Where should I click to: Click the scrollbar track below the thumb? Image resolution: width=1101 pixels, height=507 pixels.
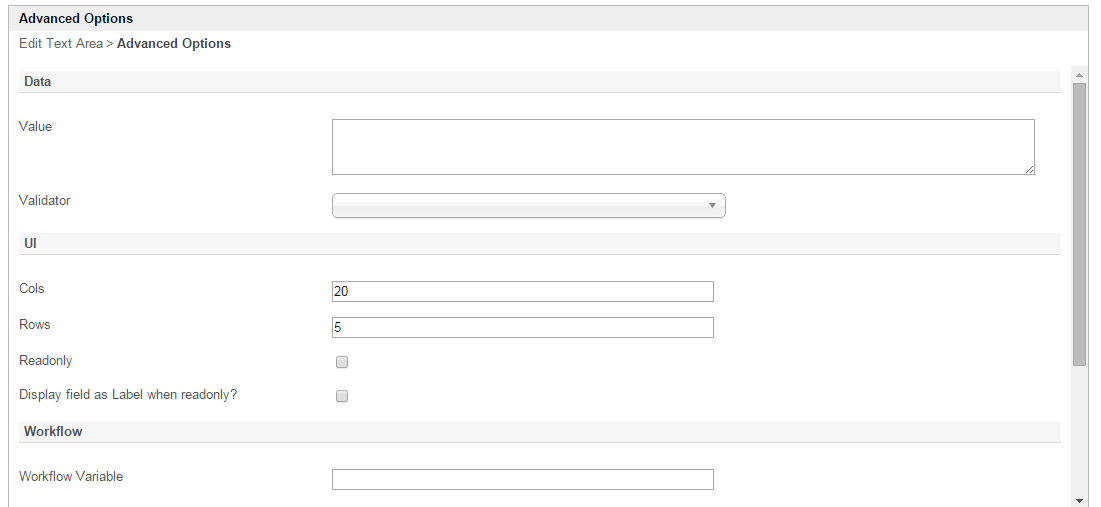[x=1079, y=430]
